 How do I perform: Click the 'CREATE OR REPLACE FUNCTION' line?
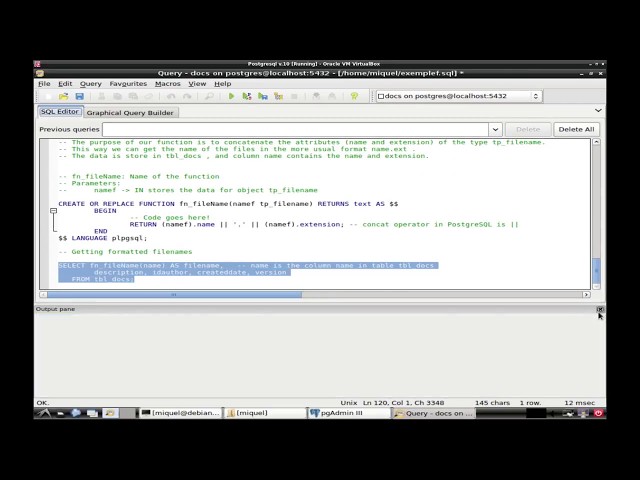[228, 204]
